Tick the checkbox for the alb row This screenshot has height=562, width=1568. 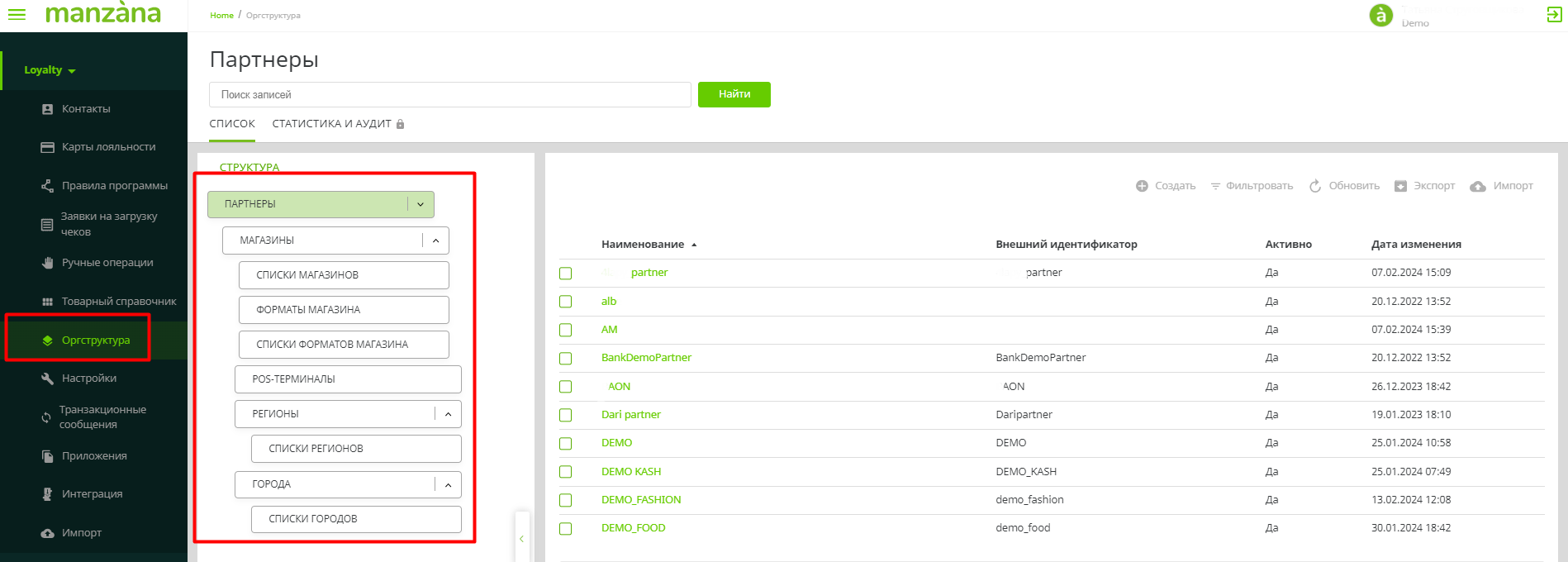pyautogui.click(x=566, y=302)
